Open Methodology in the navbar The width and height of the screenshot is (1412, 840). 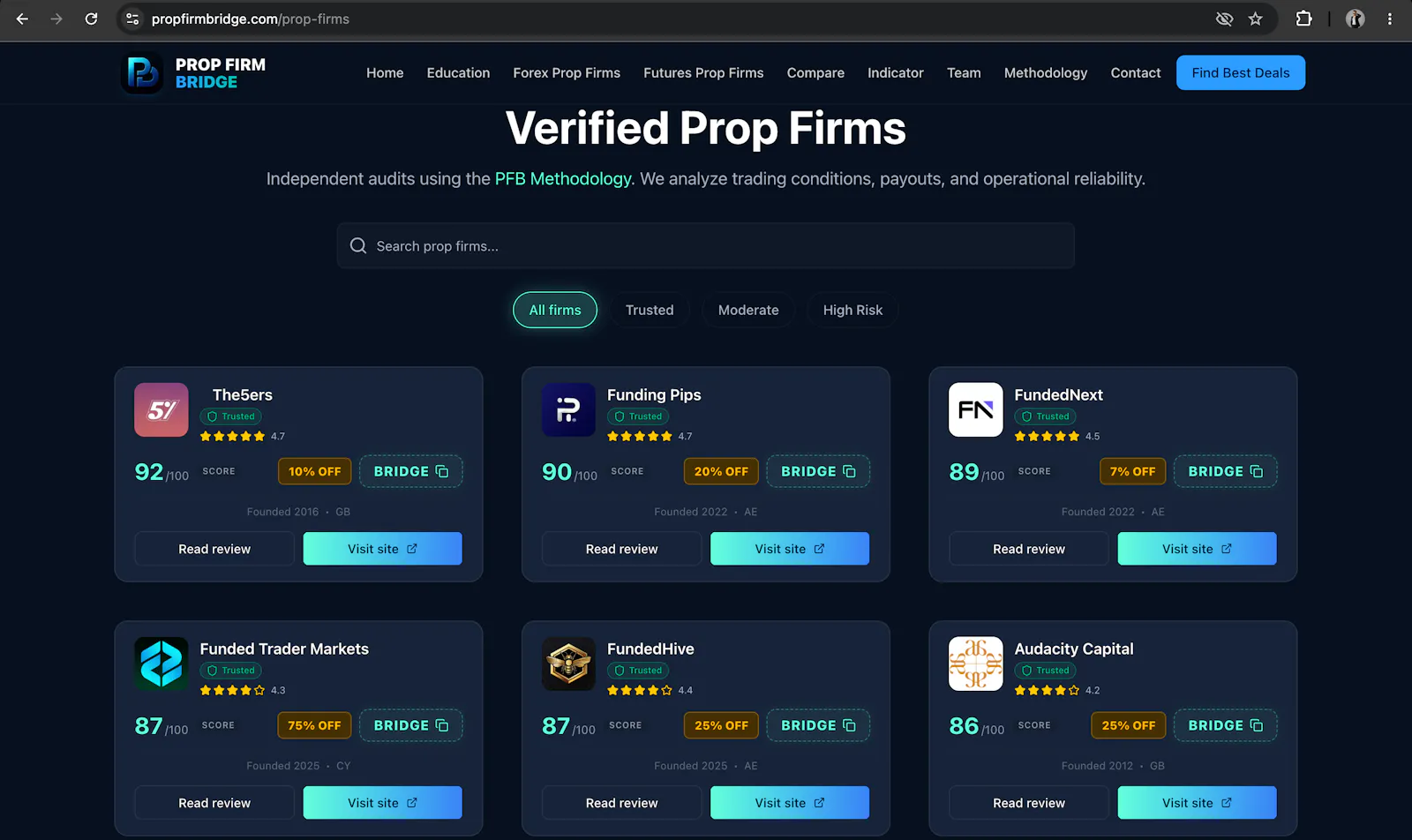(1046, 72)
